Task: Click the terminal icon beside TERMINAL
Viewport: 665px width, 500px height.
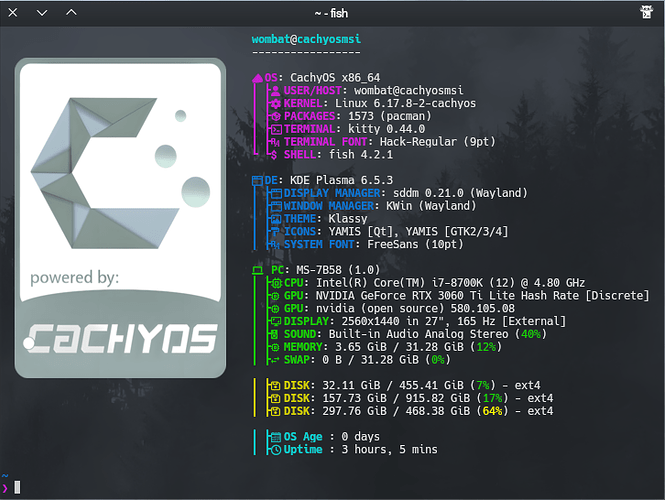Action: click(x=276, y=129)
